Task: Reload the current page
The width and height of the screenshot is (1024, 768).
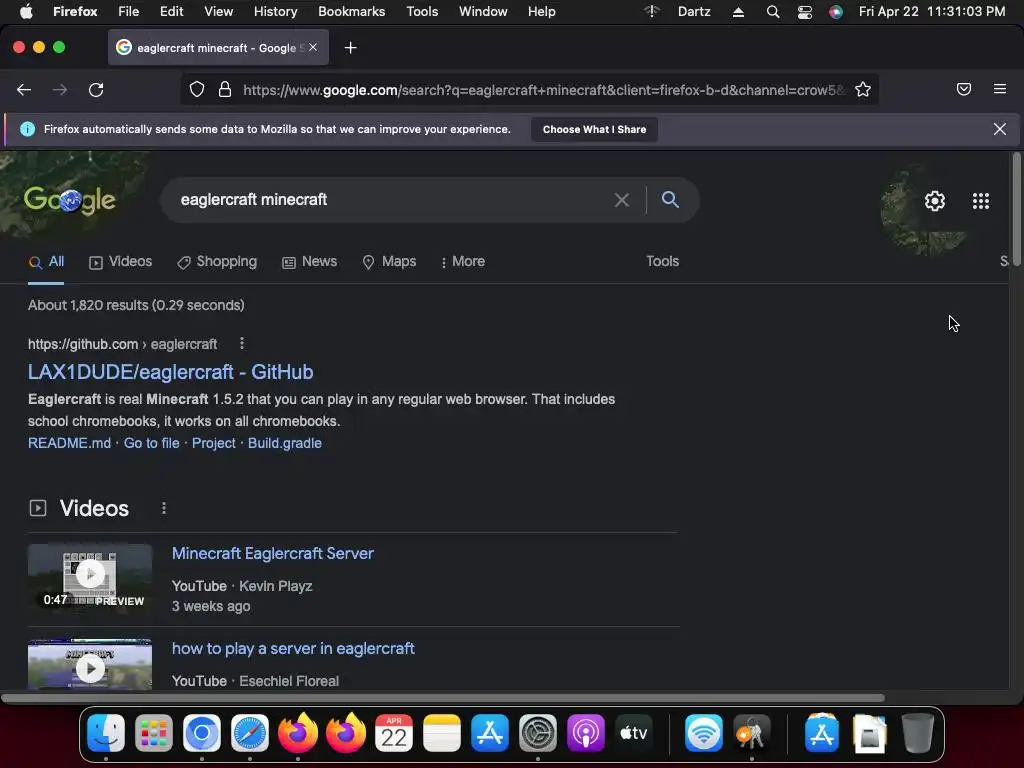Action: (96, 89)
